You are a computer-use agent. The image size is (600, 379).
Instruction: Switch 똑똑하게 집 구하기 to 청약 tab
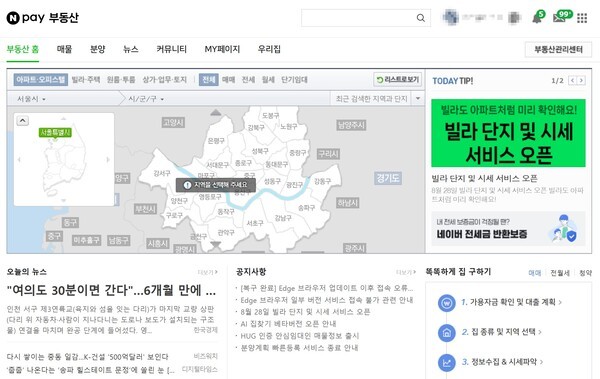coord(585,273)
